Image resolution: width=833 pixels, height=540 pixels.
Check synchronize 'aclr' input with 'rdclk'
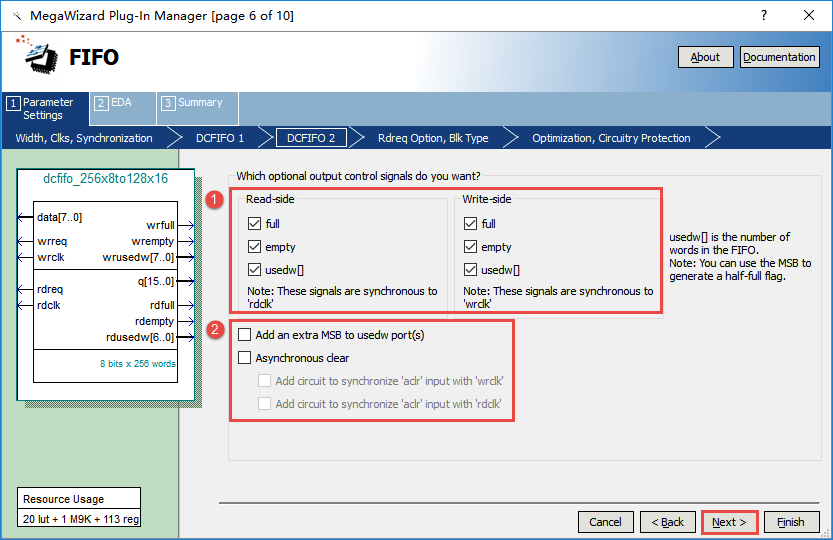(264, 404)
